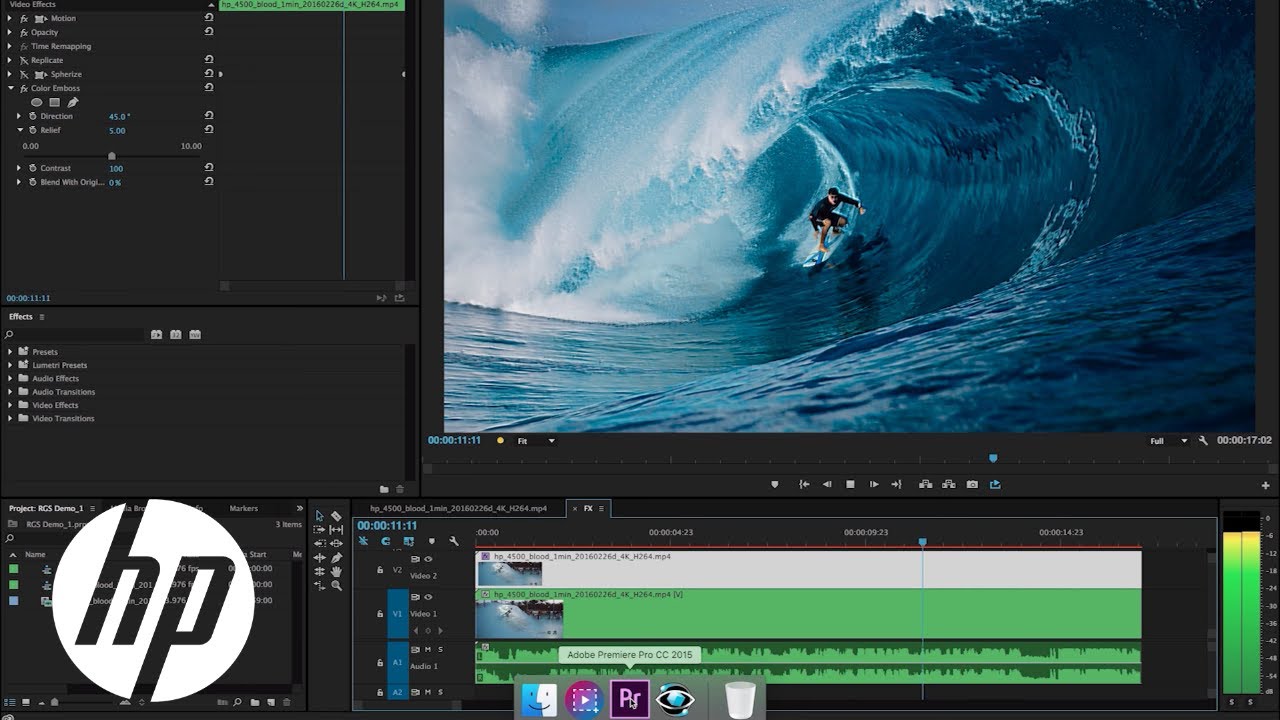This screenshot has width=1280, height=720.
Task: Reset the Spherize effect
Action: [x=209, y=74]
